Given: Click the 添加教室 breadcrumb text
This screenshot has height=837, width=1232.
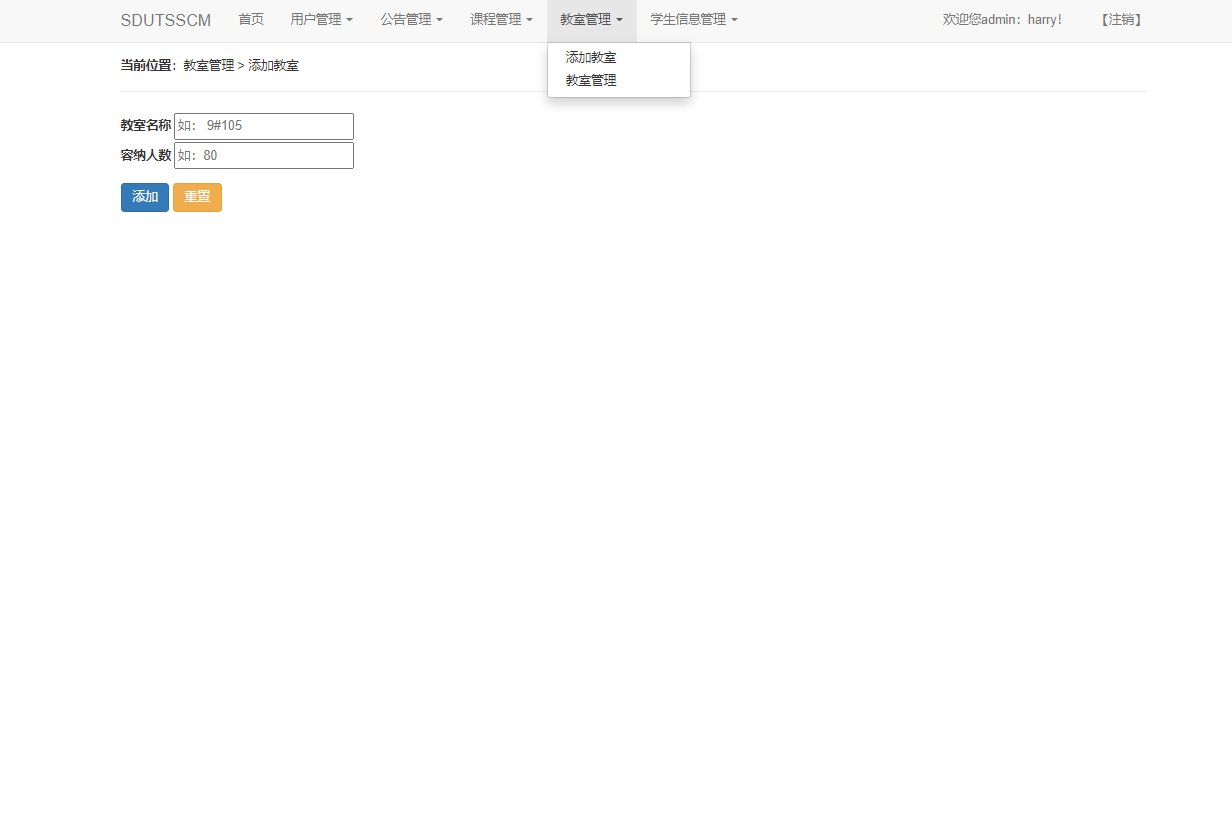Looking at the screenshot, I should pyautogui.click(x=275, y=64).
